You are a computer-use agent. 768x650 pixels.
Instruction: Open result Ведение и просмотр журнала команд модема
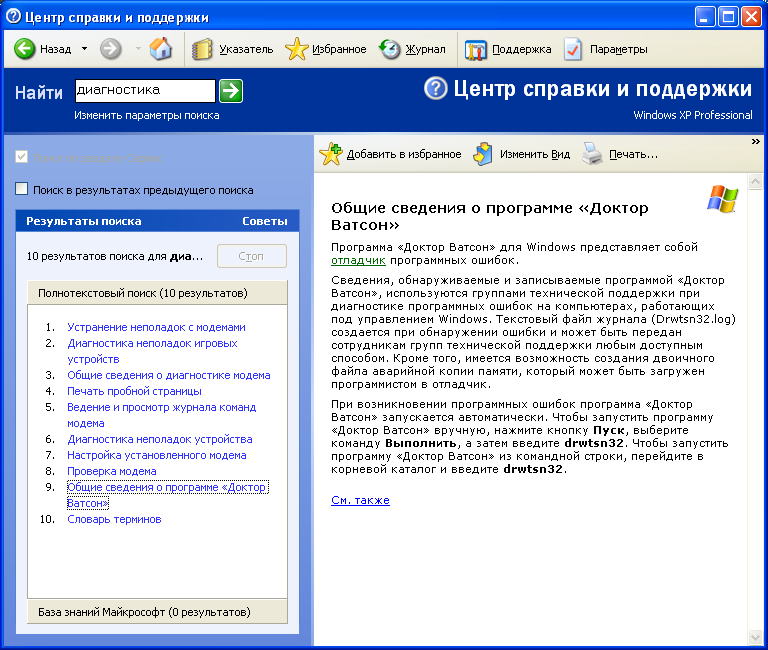click(x=162, y=415)
